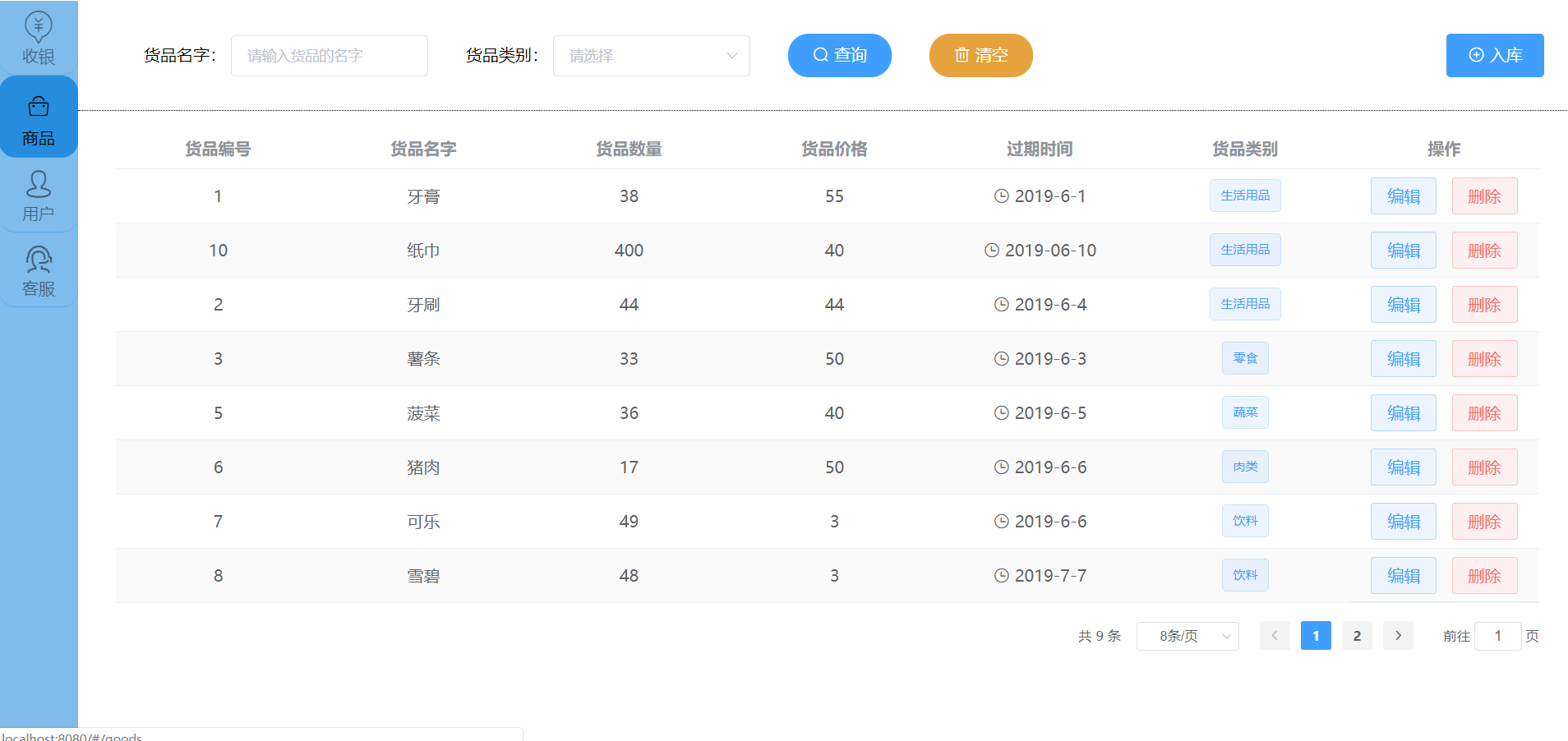
Task: Delete the 雪碧 row
Action: coord(1484,576)
